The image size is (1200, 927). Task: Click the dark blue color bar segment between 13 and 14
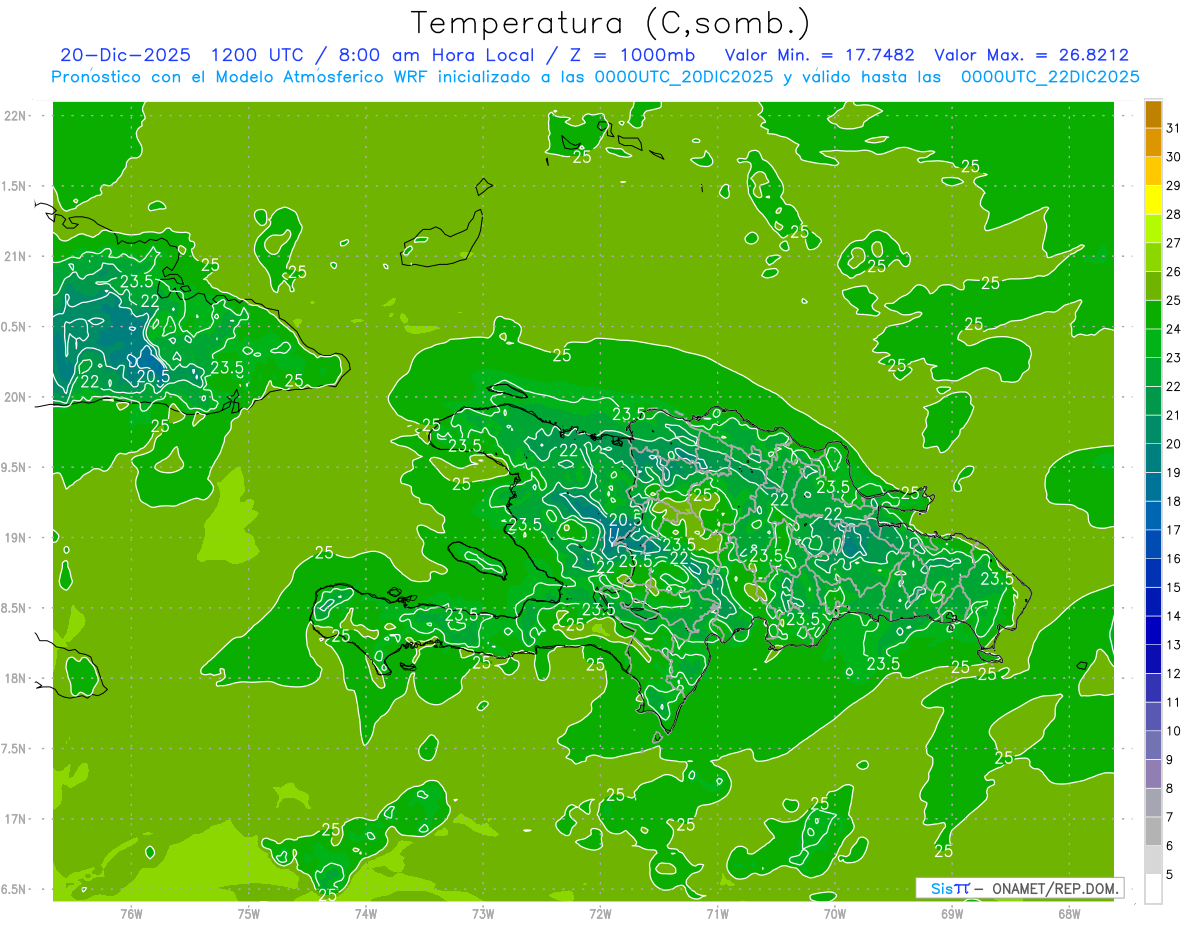point(1153,631)
